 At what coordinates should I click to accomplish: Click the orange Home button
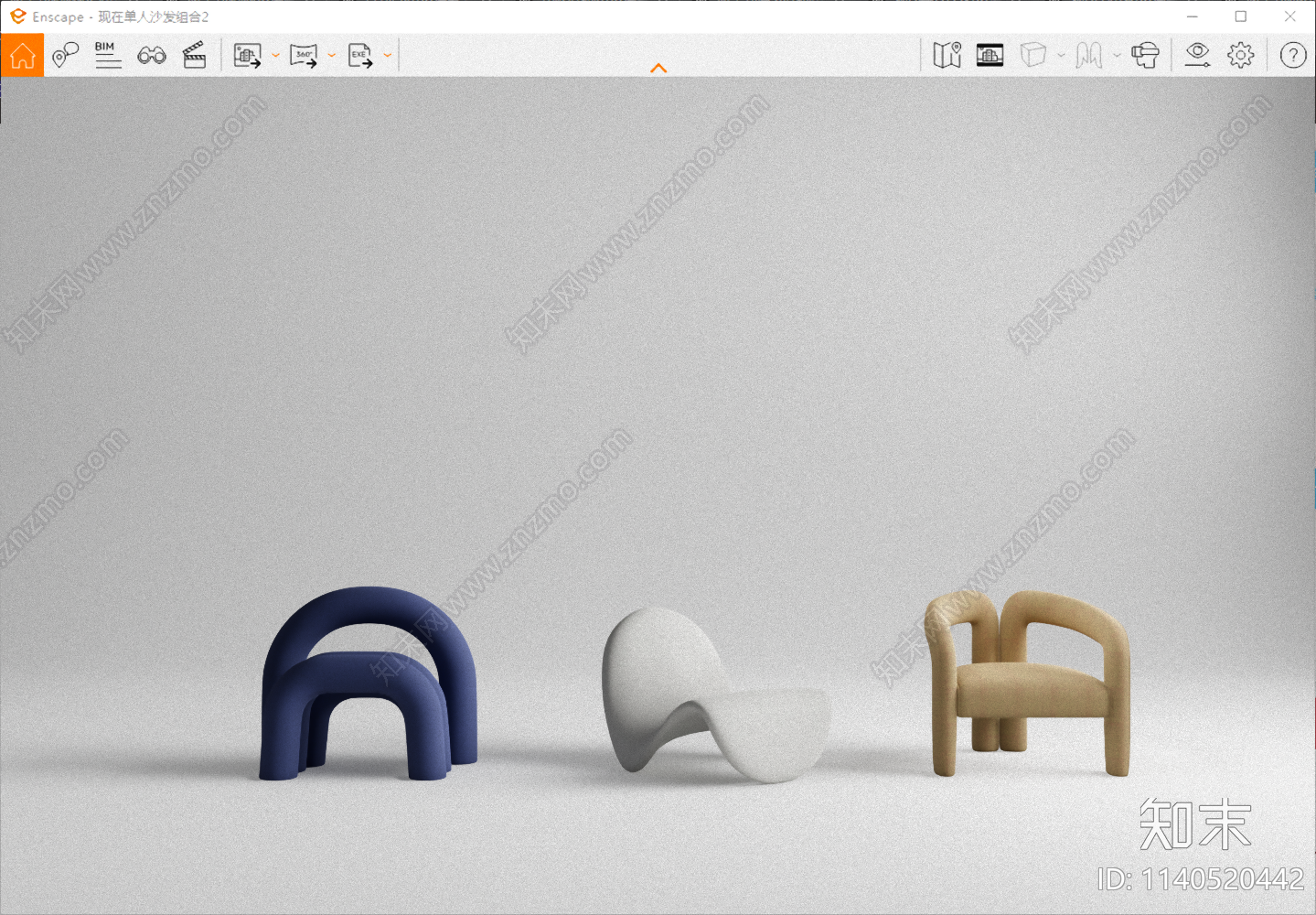(22, 55)
